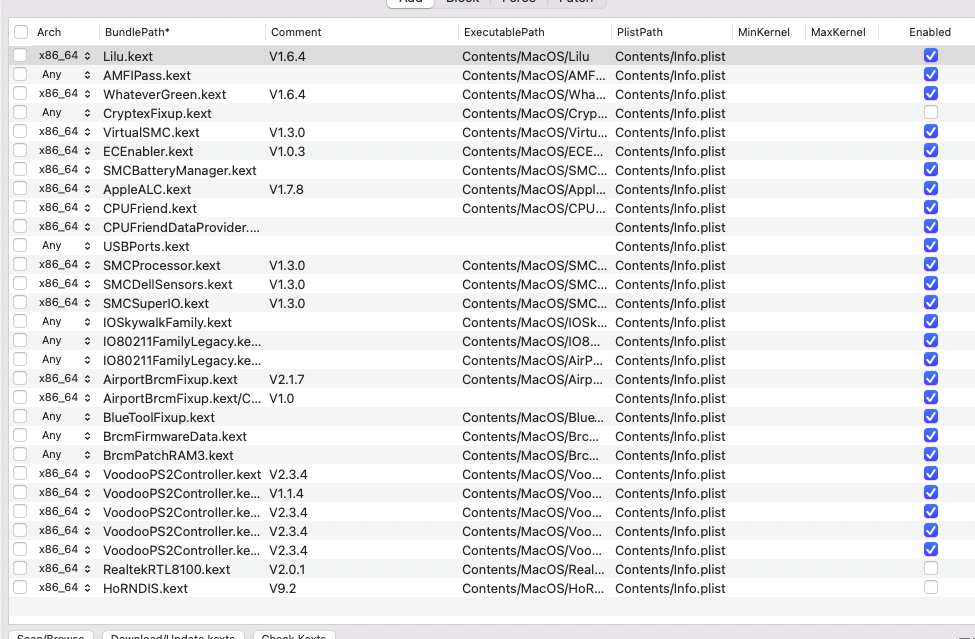The height and width of the screenshot is (639, 975).
Task: Change Arch for CryptexFixup.kext
Action: coord(65,113)
